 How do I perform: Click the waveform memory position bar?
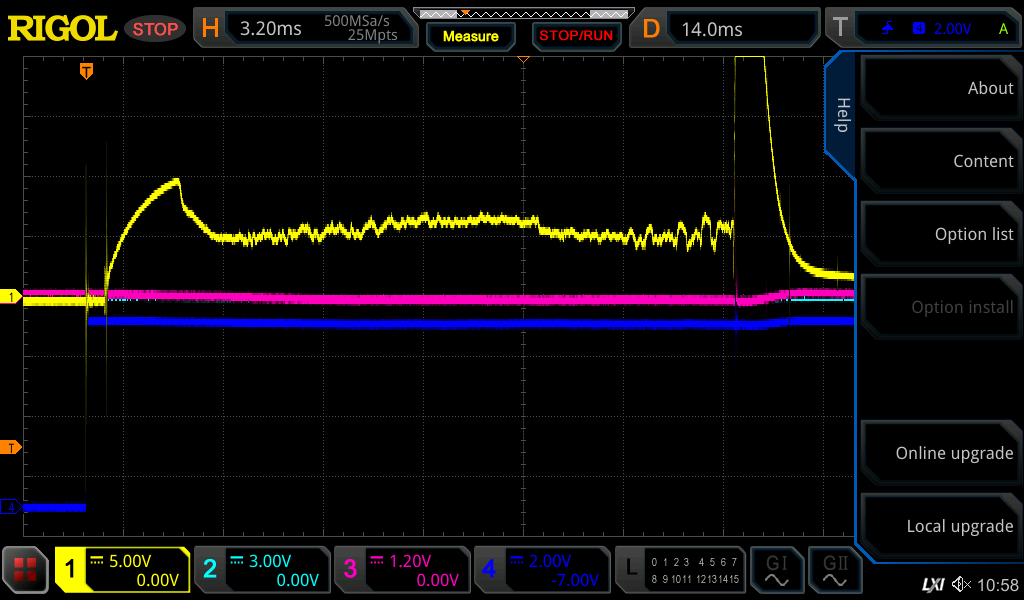click(x=523, y=14)
